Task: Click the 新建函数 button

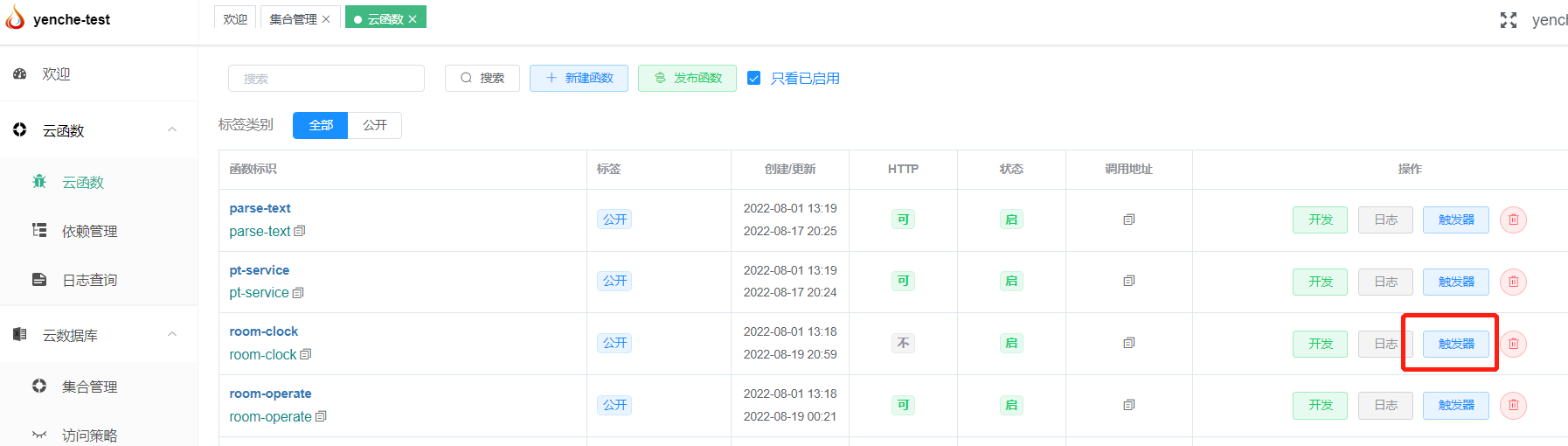Action: pos(579,78)
